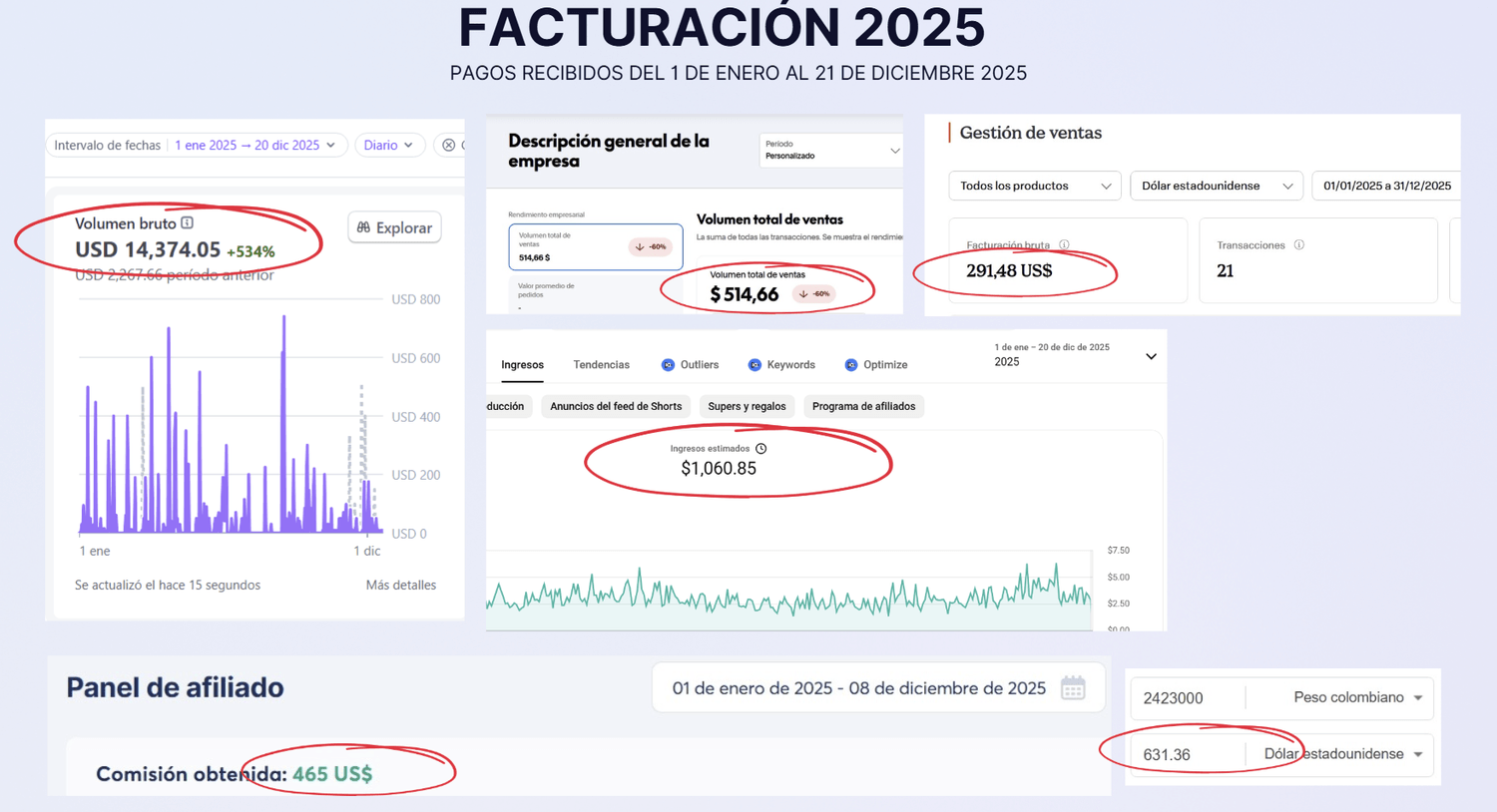Click the Valor promedio de pedidos card
The image size is (1497, 812).
pos(596,293)
